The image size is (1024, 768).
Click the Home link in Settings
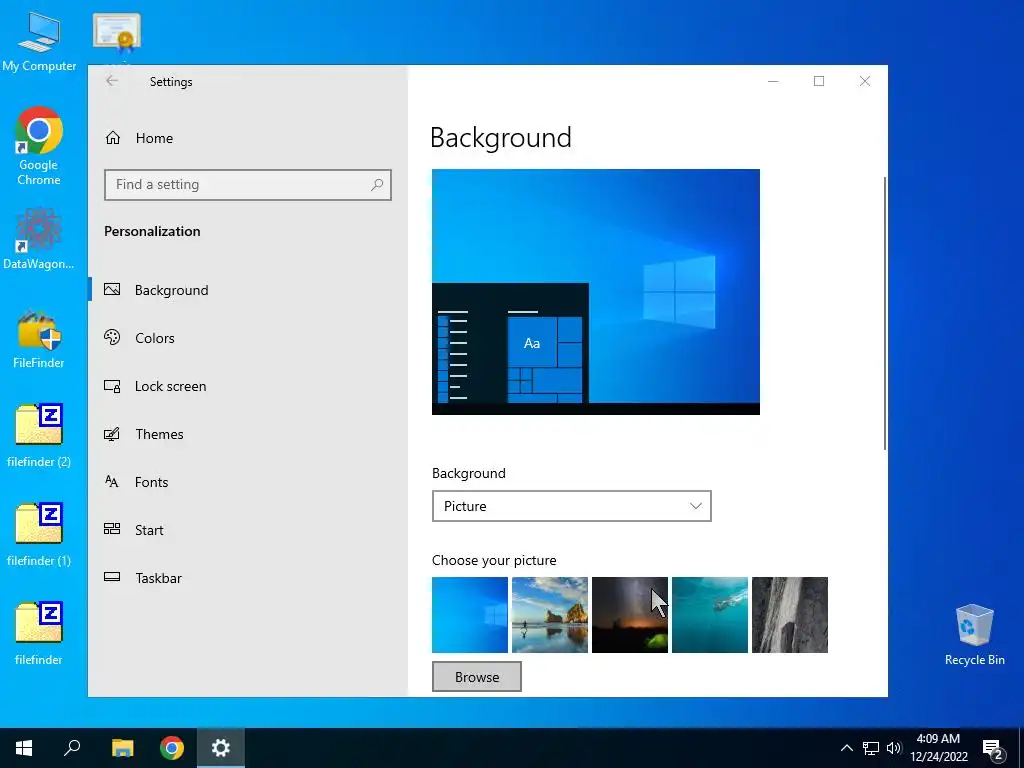click(154, 138)
